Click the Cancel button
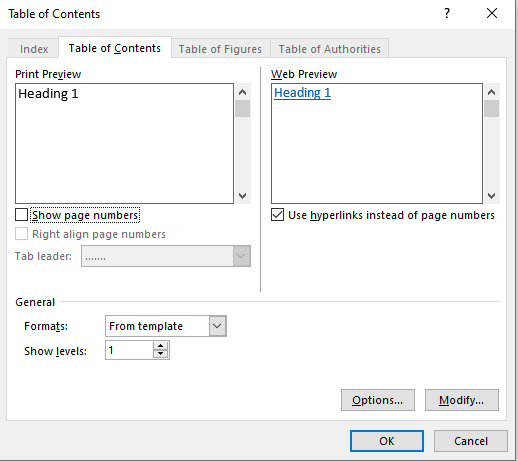The width and height of the screenshot is (518, 461). click(x=471, y=441)
